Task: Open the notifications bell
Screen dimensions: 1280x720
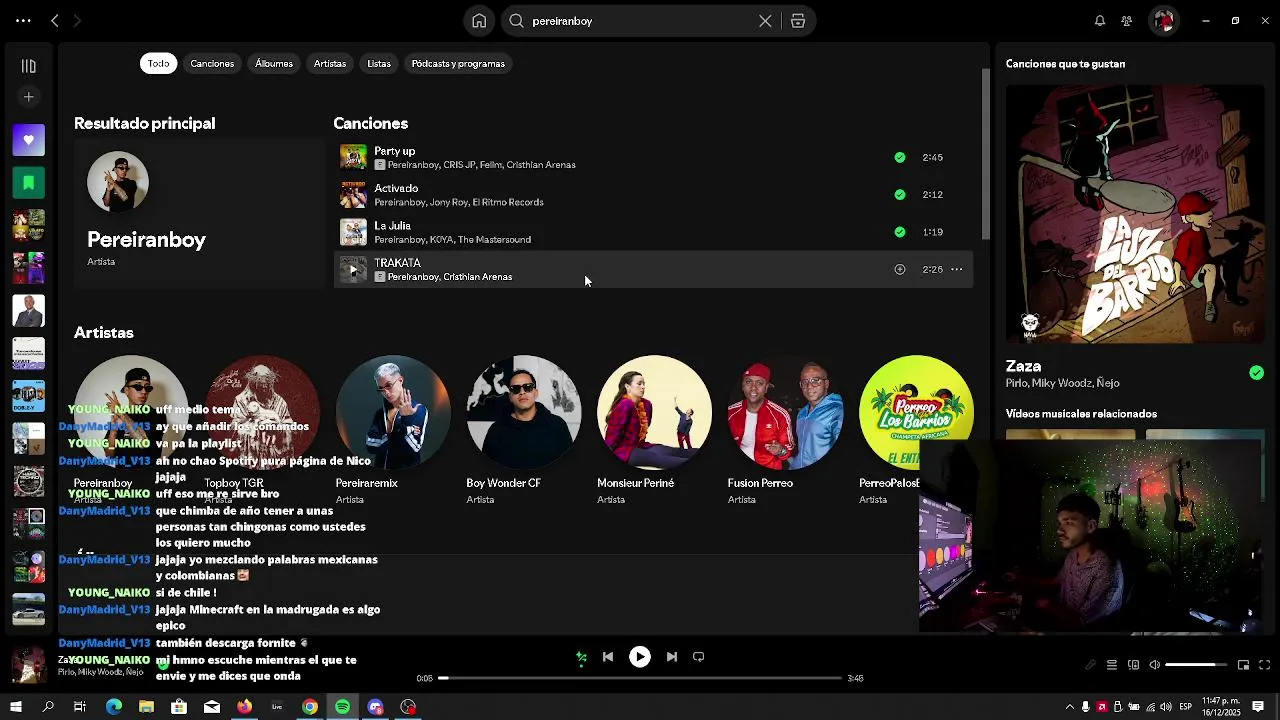Action: [x=1100, y=21]
